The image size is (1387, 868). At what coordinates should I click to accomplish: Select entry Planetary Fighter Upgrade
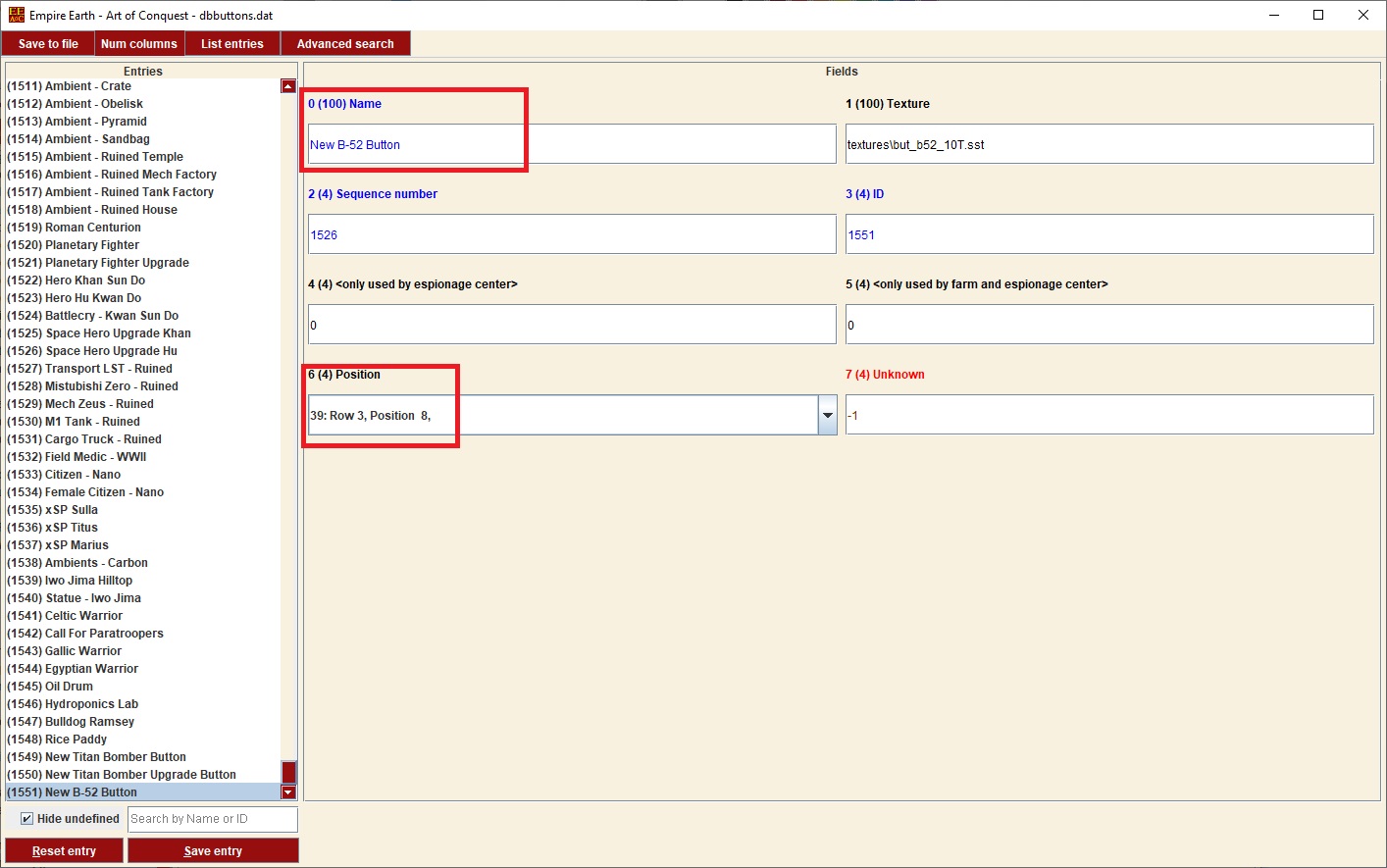coord(143,263)
